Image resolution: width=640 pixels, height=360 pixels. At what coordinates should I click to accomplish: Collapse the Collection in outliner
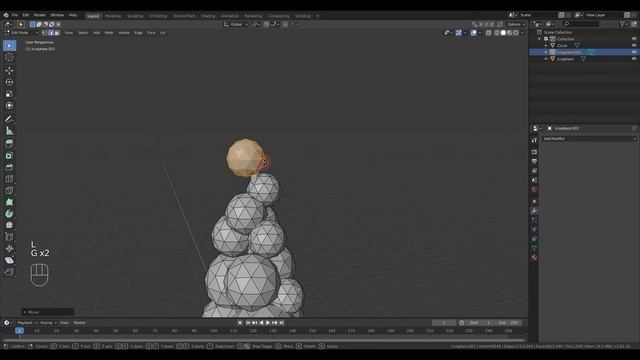click(x=540, y=39)
